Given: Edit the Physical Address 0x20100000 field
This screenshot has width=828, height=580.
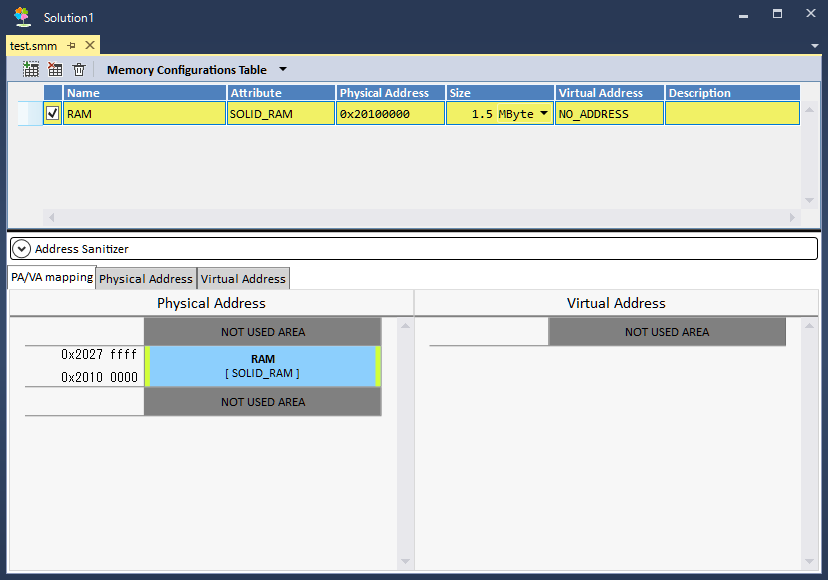Looking at the screenshot, I should [x=390, y=114].
